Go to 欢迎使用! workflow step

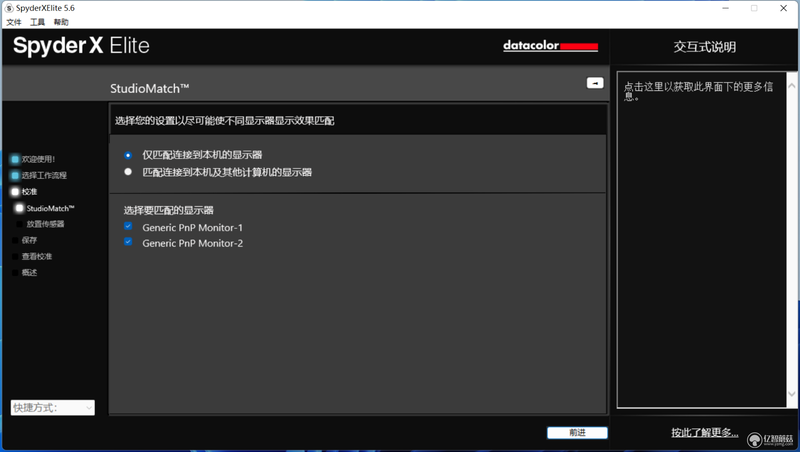coord(33,159)
